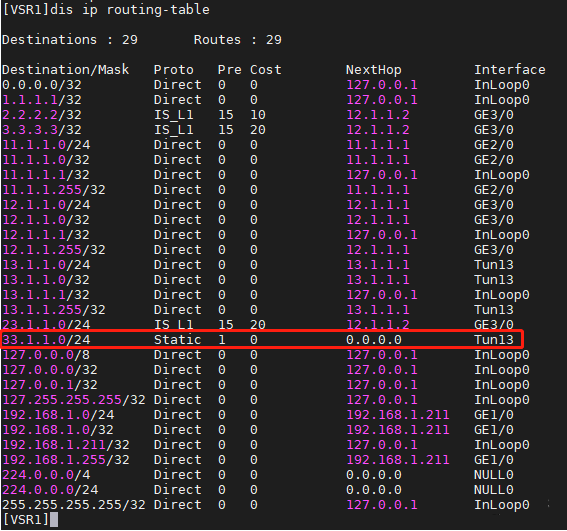Click the 'Destinations : 29' summary text
567x531 pixels.
[70, 39]
